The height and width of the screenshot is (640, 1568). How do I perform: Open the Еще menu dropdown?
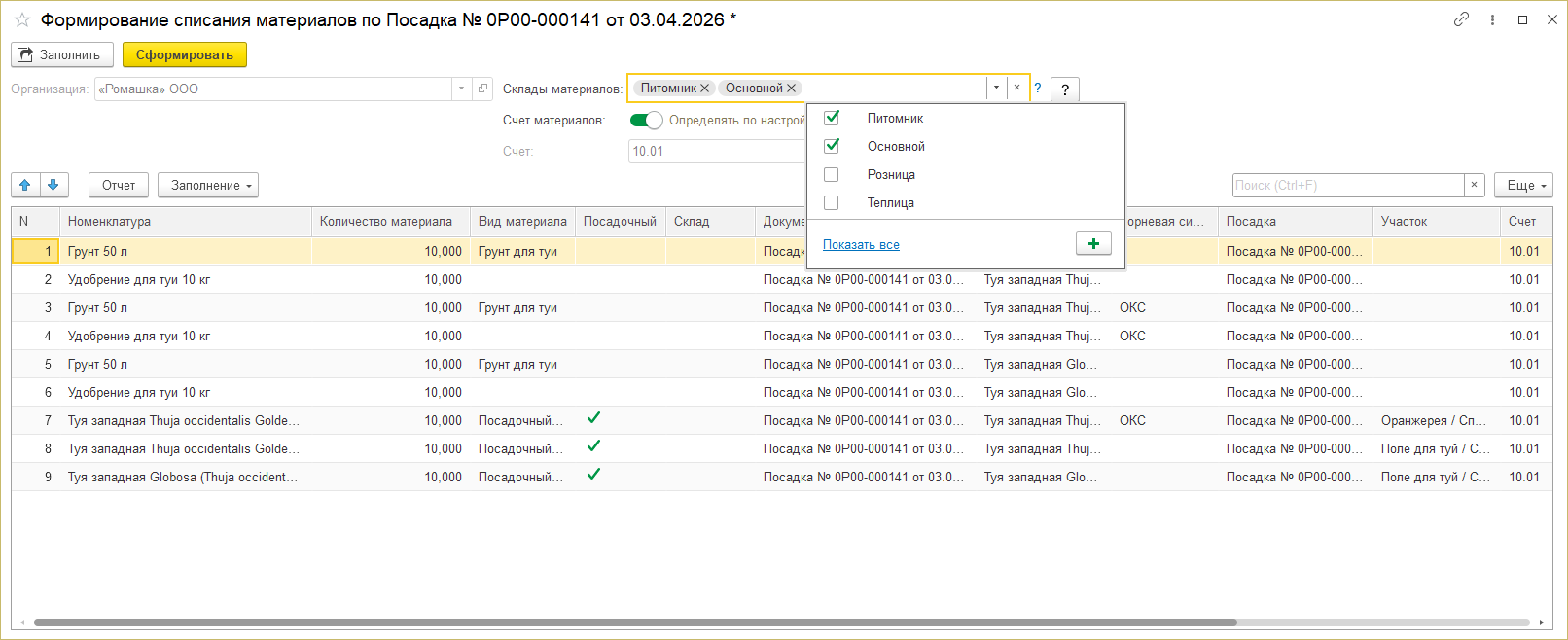click(x=1523, y=185)
